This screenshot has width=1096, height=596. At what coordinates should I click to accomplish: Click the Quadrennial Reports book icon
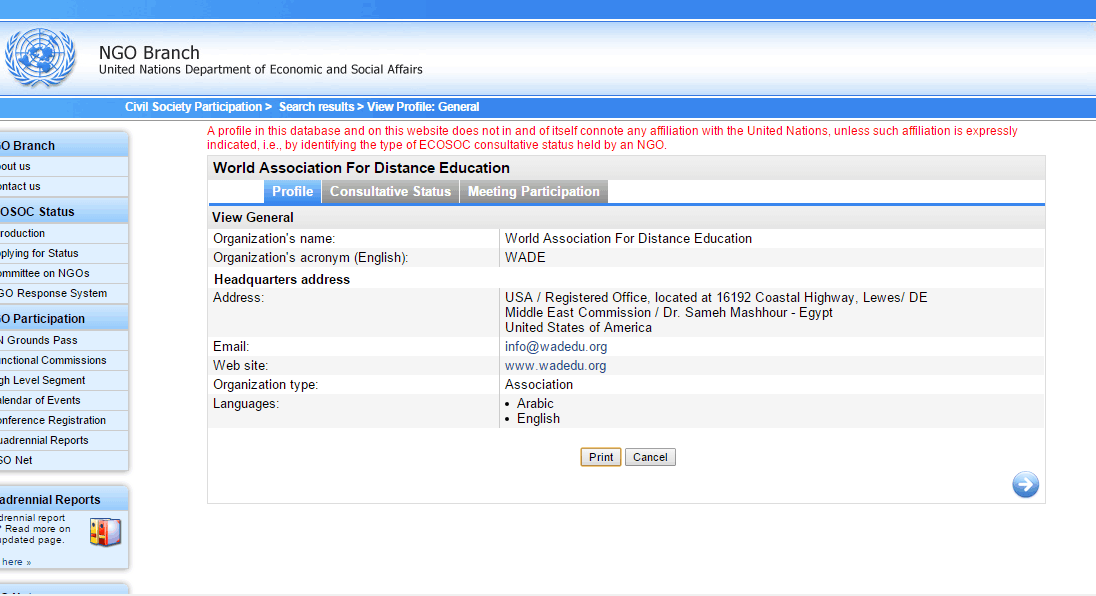pos(104,531)
